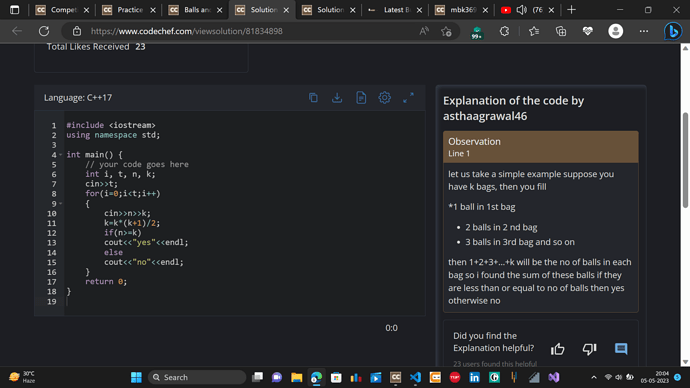Give thumbs down to the explanation

[589, 349]
